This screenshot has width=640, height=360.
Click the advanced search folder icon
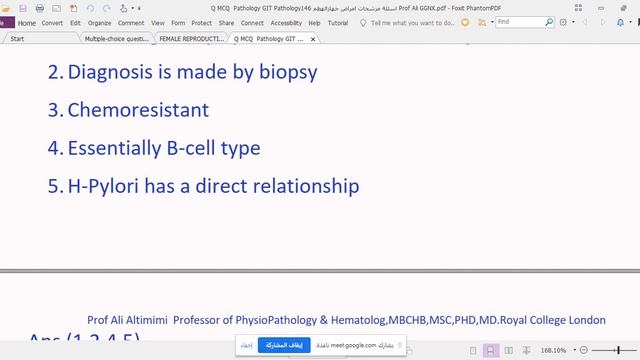[x=482, y=22]
